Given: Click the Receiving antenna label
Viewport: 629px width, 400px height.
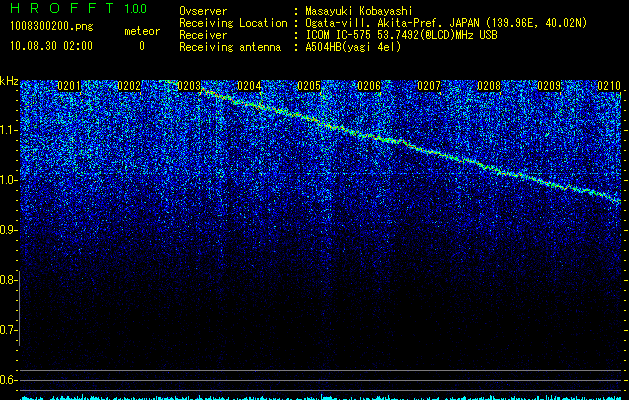Looking at the screenshot, I should click(230, 47).
